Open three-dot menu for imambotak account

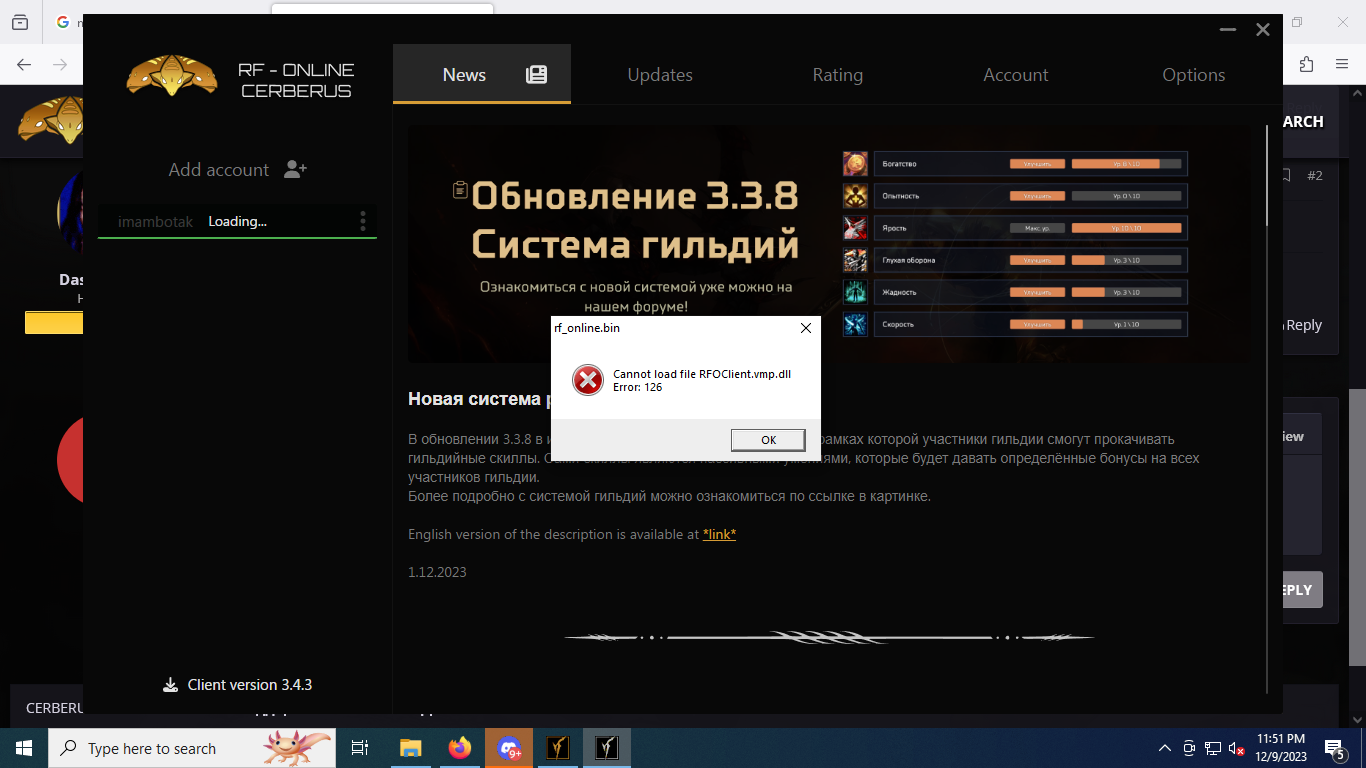[x=363, y=221]
